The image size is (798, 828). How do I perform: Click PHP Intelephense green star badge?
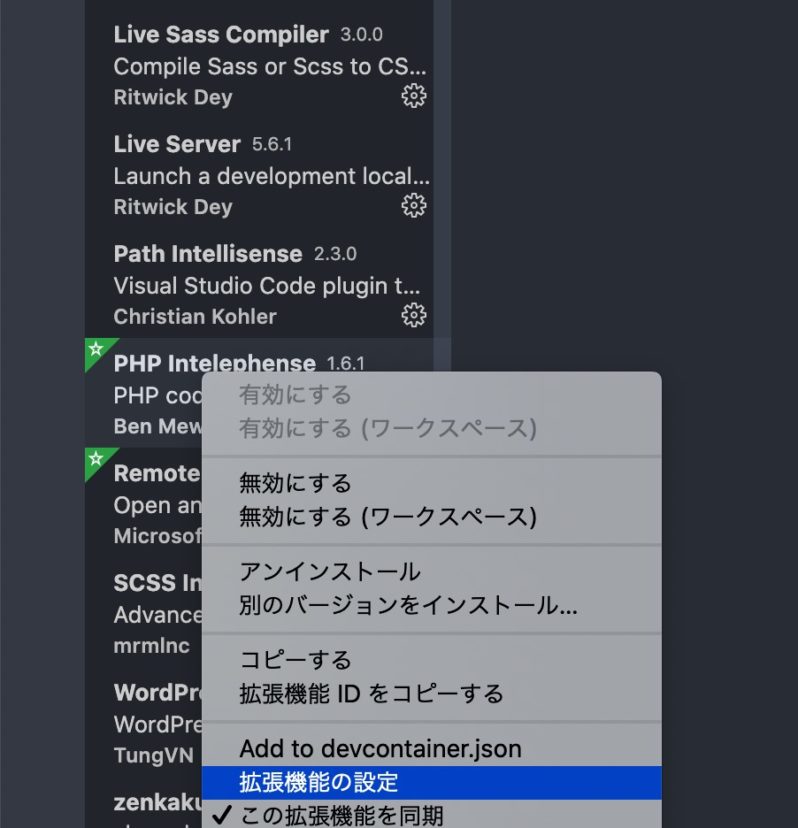click(97, 350)
